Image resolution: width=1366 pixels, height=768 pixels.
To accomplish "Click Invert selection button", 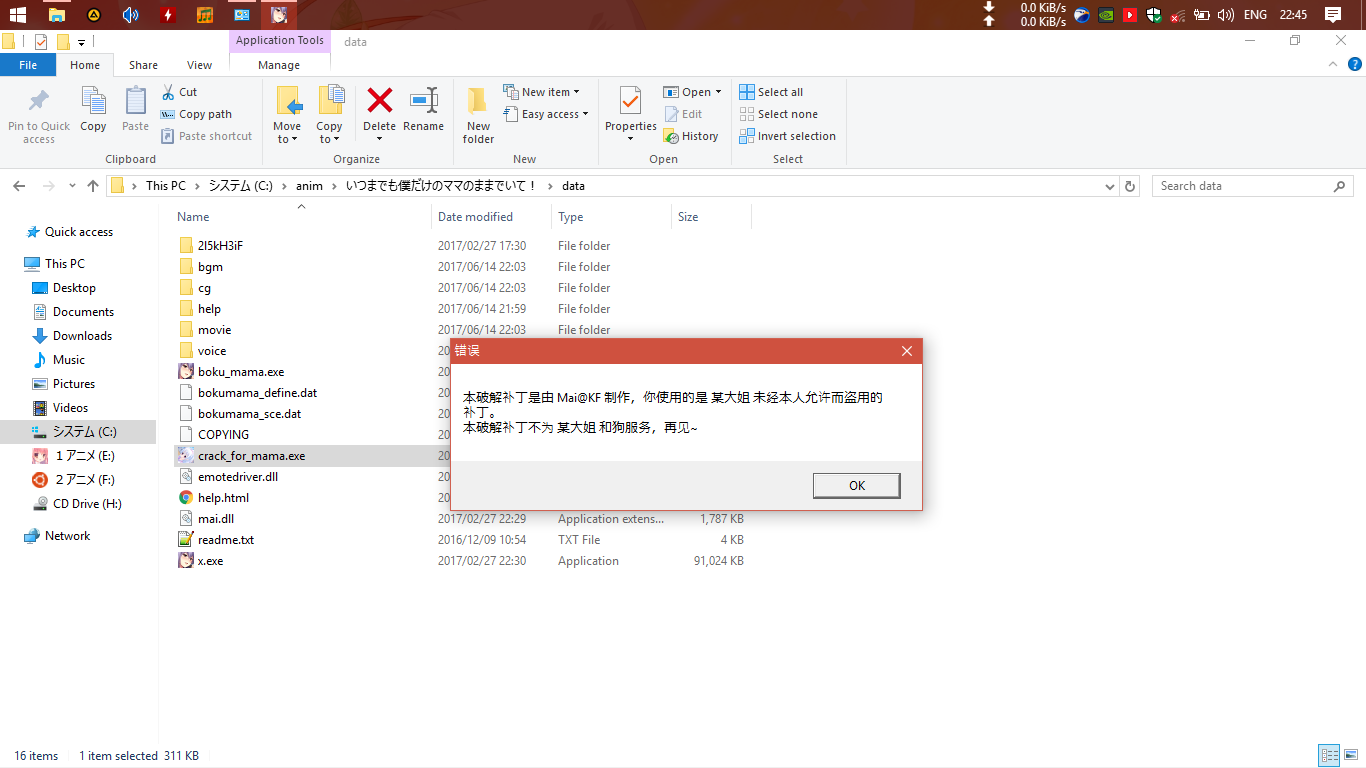I will (787, 136).
